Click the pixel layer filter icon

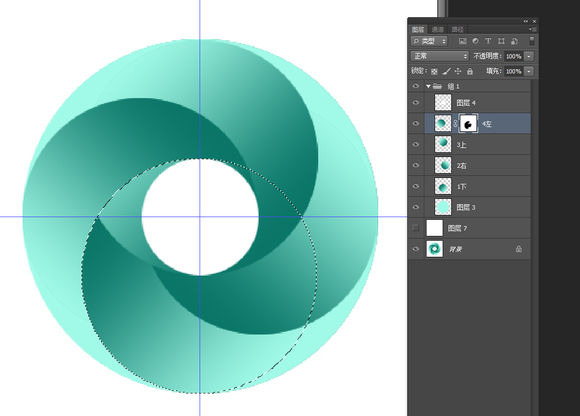coord(462,41)
